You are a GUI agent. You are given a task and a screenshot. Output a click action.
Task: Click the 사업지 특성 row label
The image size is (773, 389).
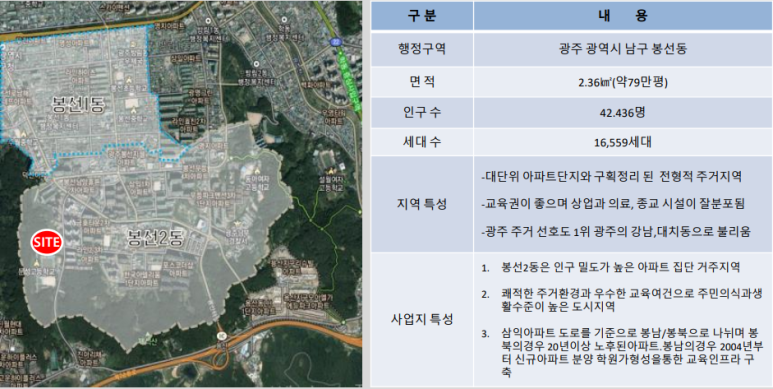422,319
